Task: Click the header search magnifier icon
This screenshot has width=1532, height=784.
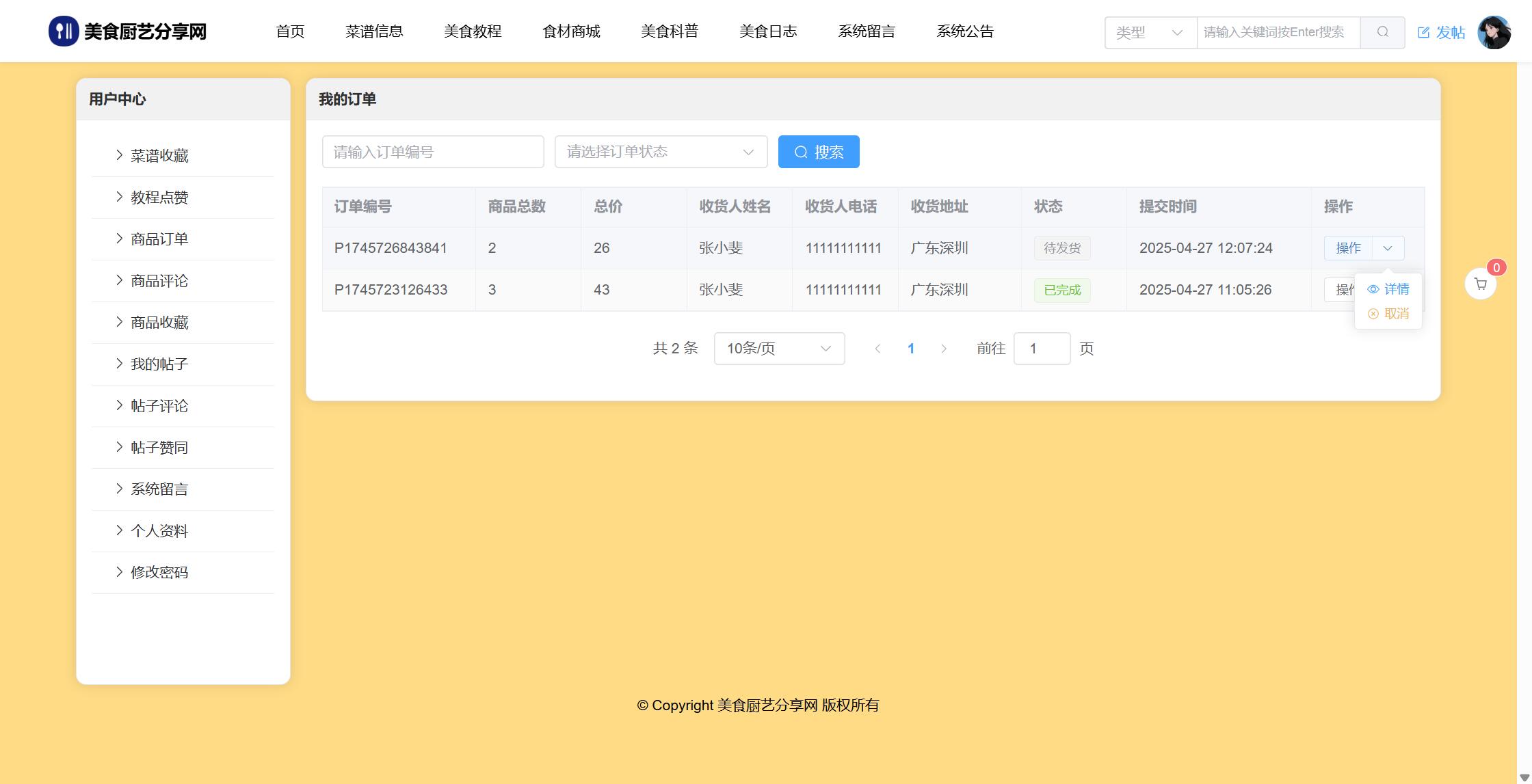Action: (1382, 32)
